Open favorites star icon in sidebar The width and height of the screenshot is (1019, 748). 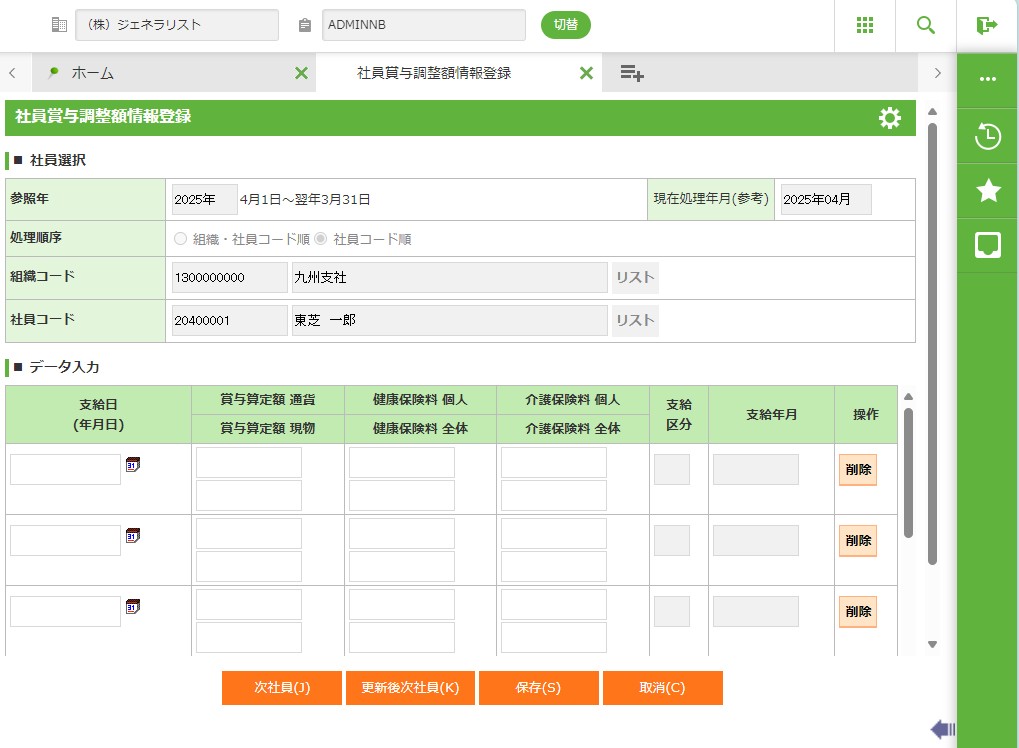(988, 191)
